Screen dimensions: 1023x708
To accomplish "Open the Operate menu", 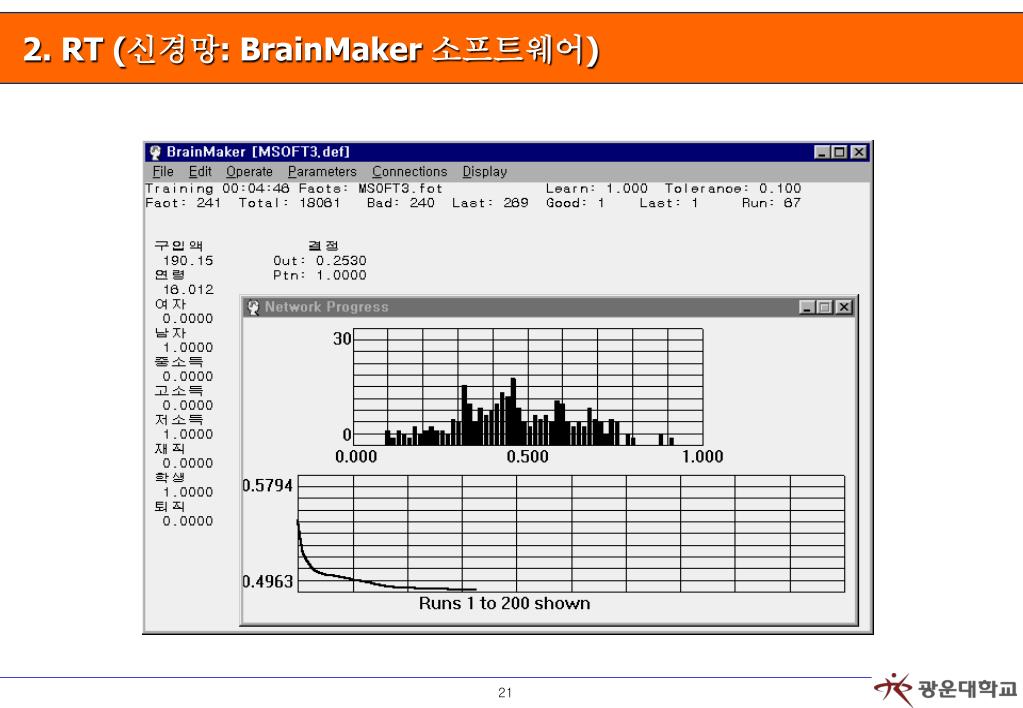I will [249, 172].
